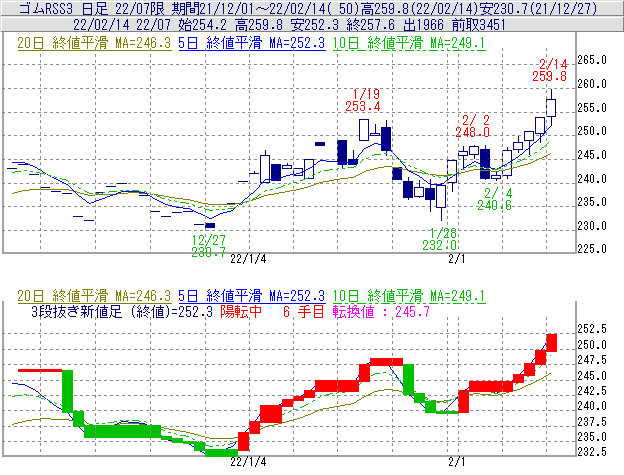Select the top chart's 2/1 date label
The height and width of the screenshot is (475, 624).
[457, 259]
